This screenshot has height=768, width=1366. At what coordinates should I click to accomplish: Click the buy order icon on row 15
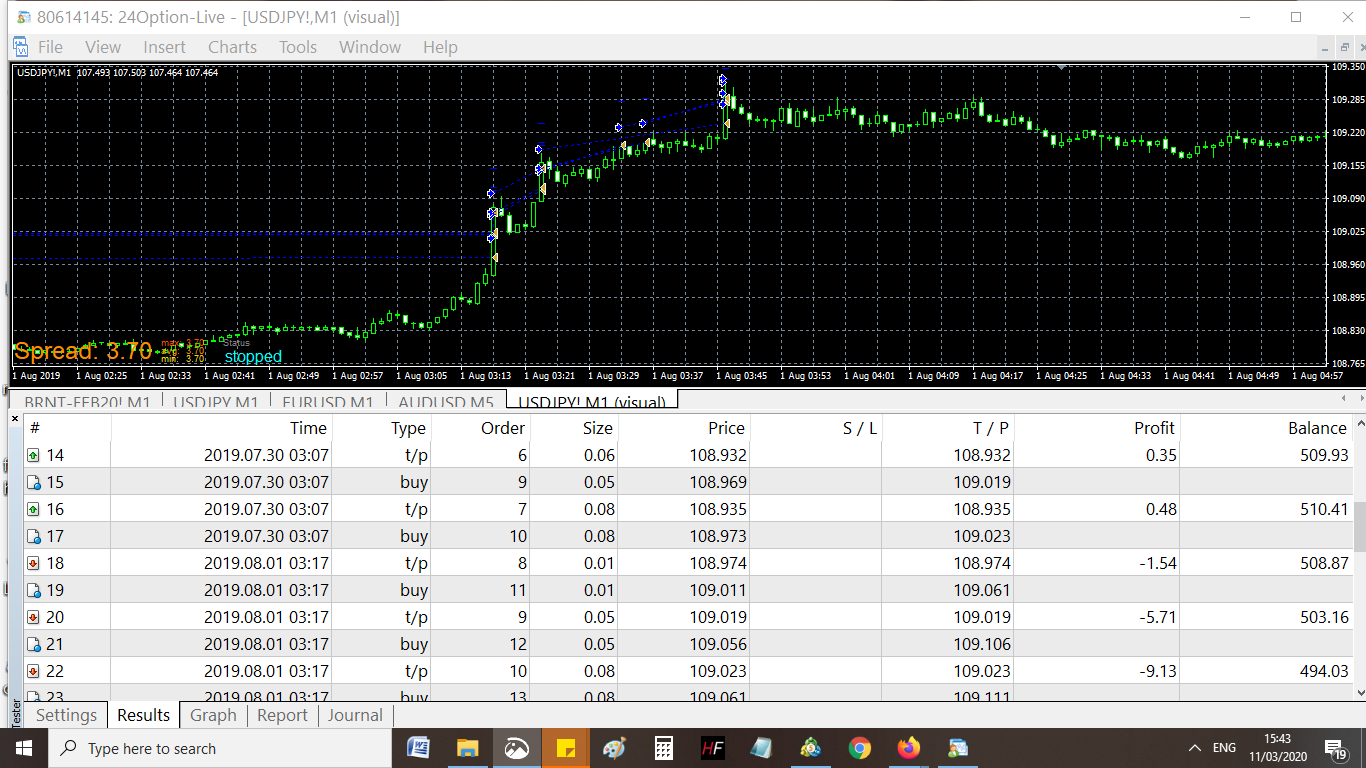pyautogui.click(x=33, y=482)
